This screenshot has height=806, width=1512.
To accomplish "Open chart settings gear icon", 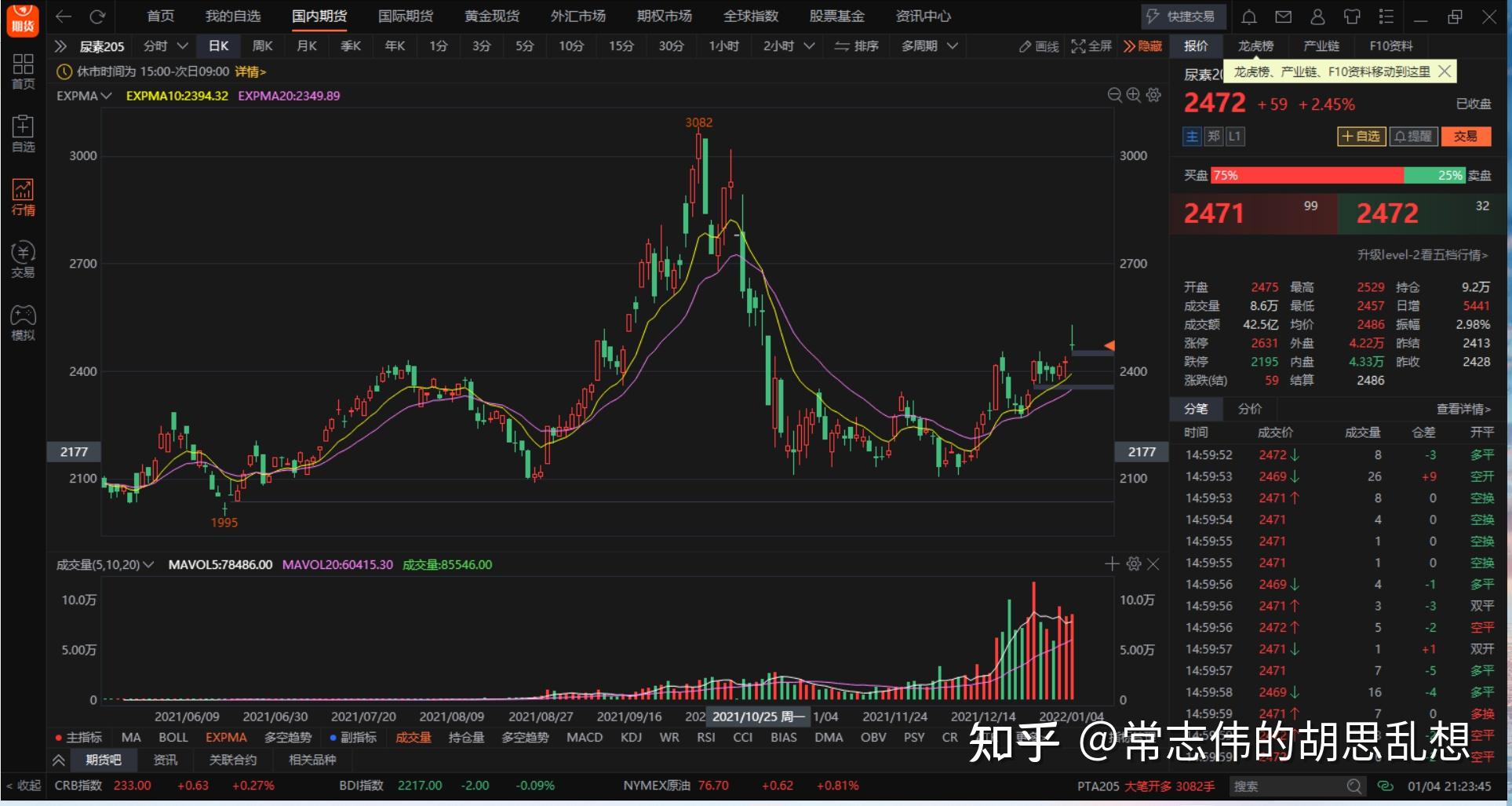I will click(x=1153, y=95).
